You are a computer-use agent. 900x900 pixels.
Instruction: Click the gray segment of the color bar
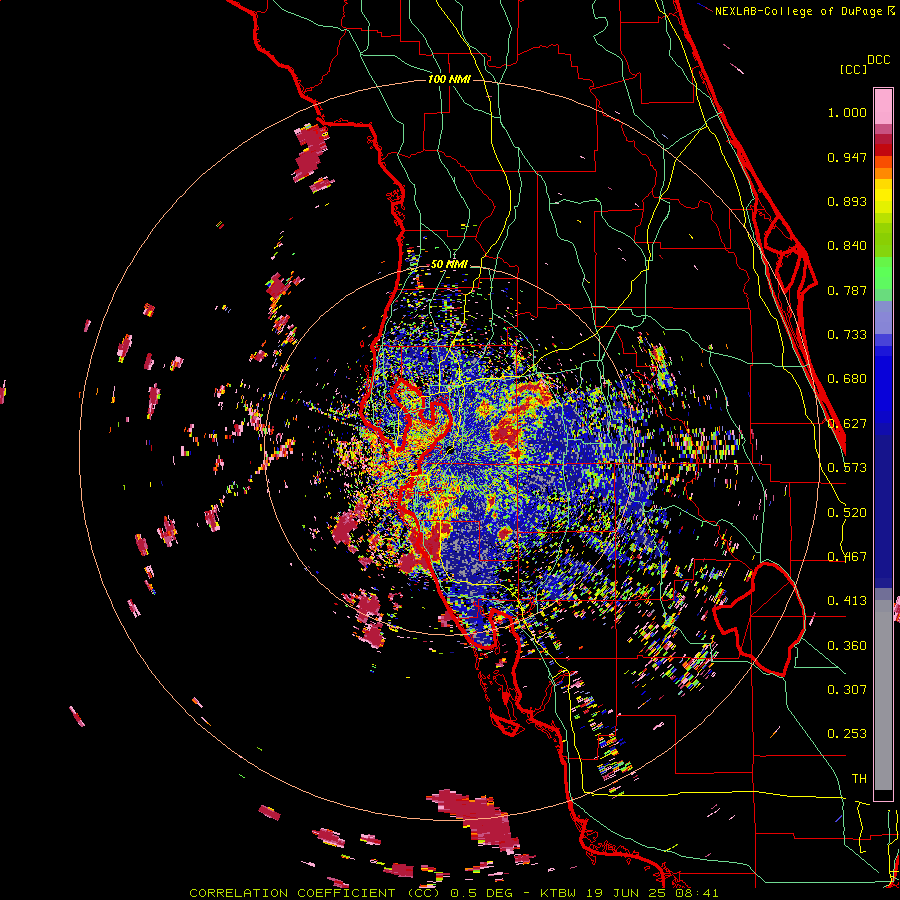(x=883, y=695)
